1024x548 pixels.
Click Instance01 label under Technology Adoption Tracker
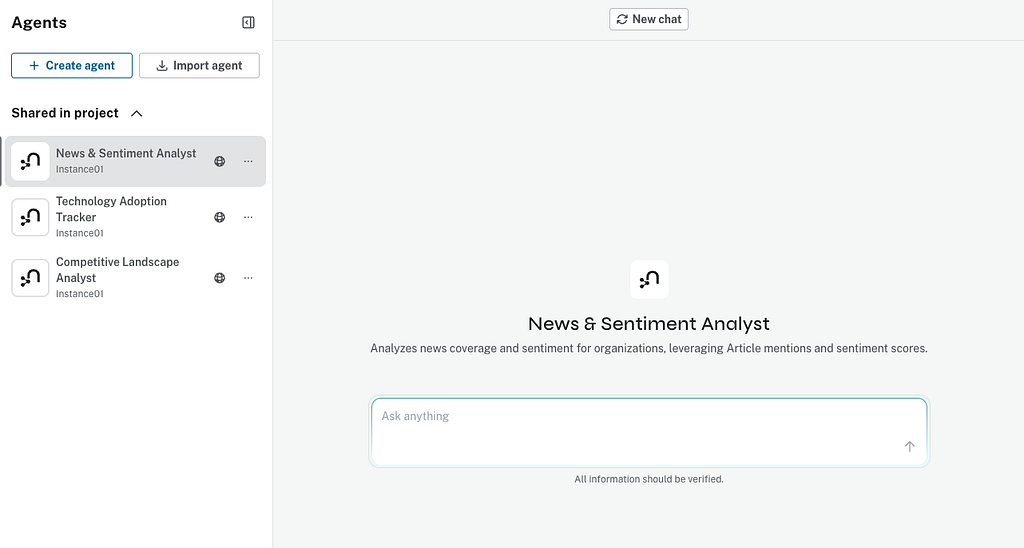(x=80, y=233)
